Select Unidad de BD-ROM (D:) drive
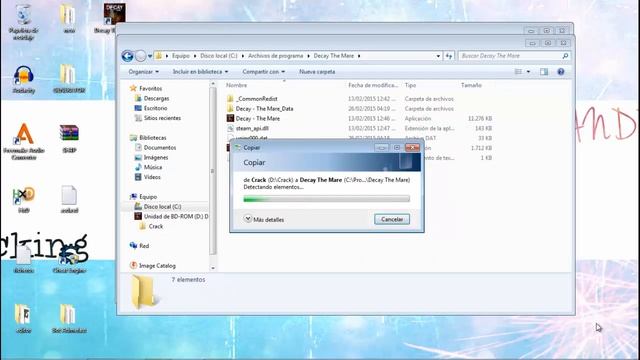The width and height of the screenshot is (640, 360). coord(171,216)
